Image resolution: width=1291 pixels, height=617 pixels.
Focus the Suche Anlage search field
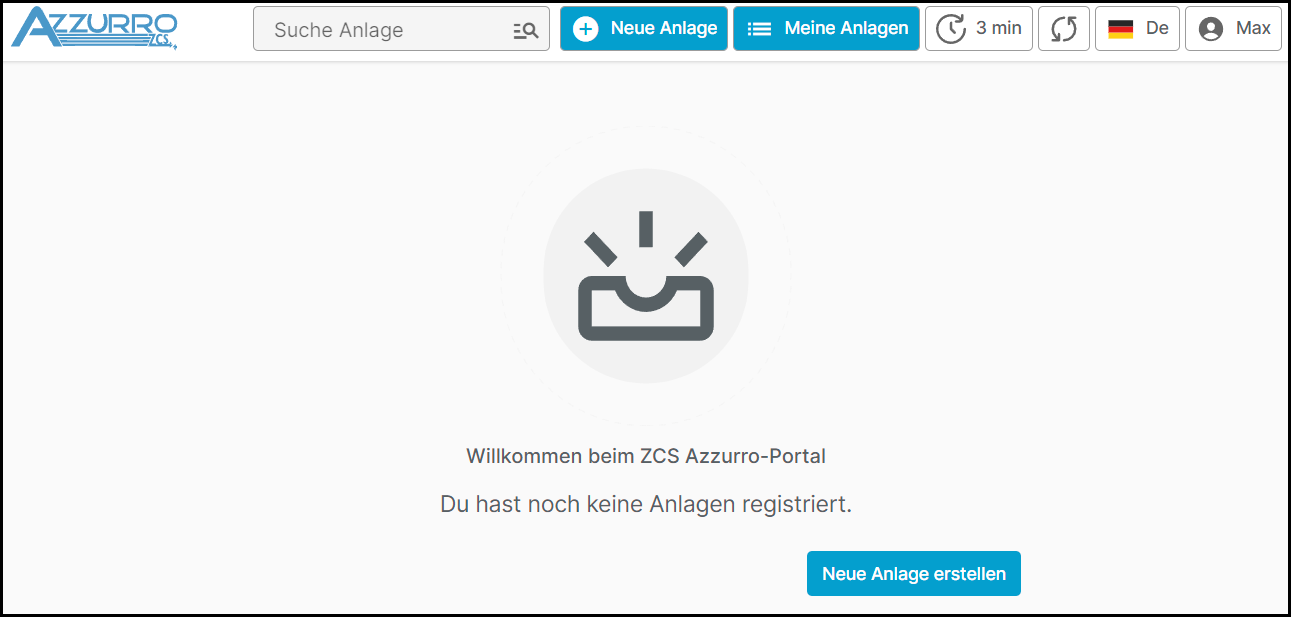(401, 29)
